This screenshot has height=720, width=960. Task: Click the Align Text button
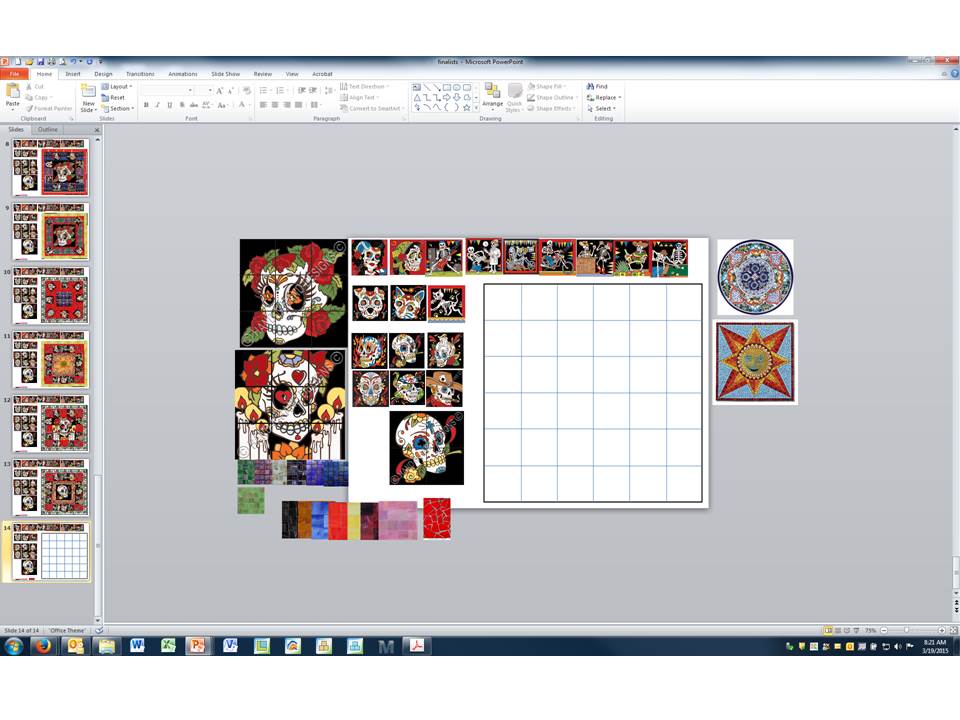(360, 97)
